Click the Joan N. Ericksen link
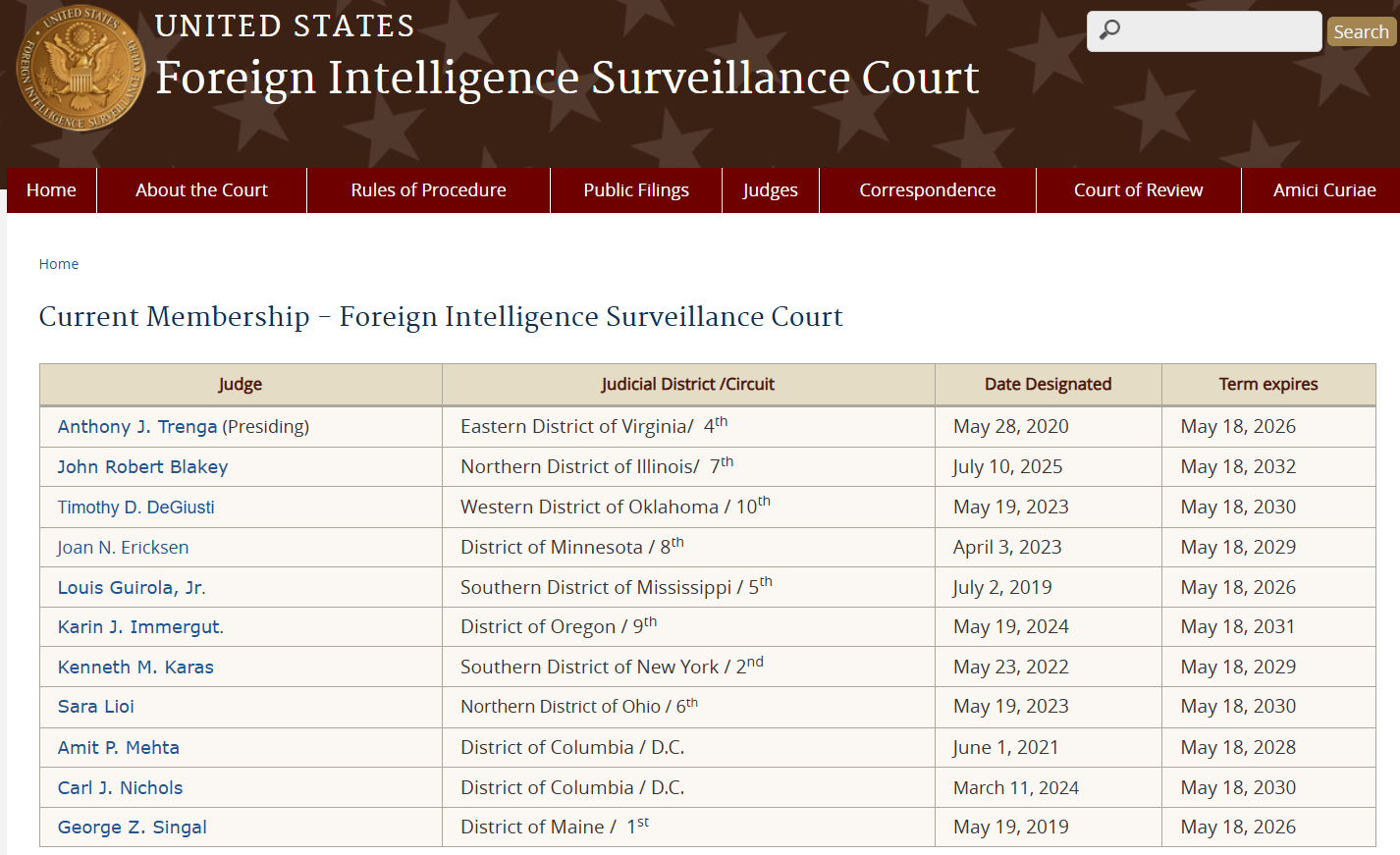This screenshot has height=855, width=1400. [x=123, y=548]
